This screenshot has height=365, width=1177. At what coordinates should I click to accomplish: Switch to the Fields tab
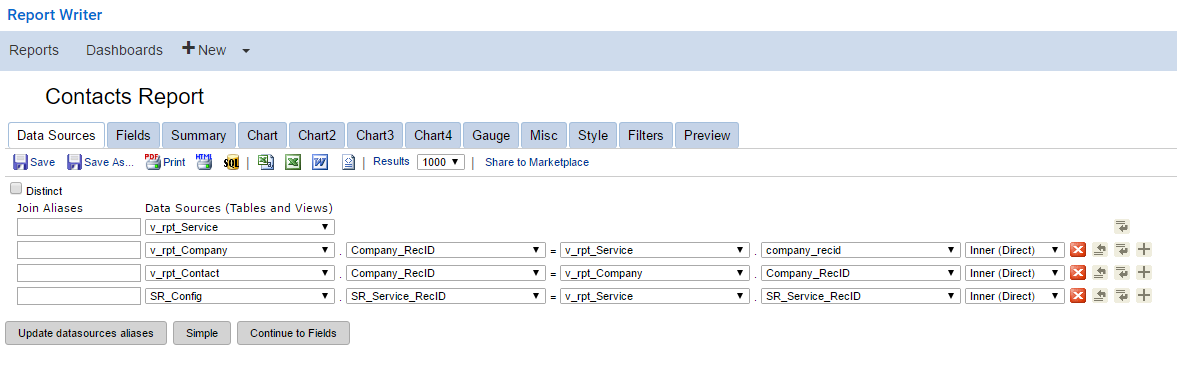133,135
